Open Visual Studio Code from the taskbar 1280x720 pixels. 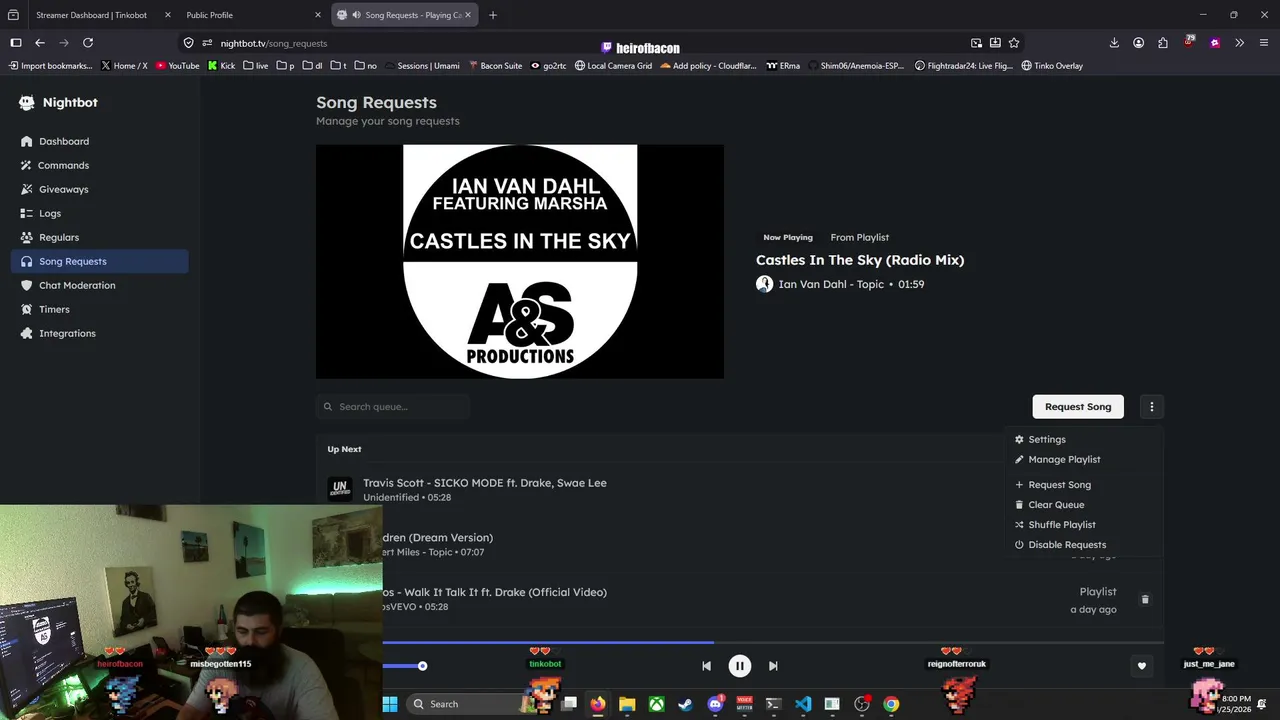803,704
